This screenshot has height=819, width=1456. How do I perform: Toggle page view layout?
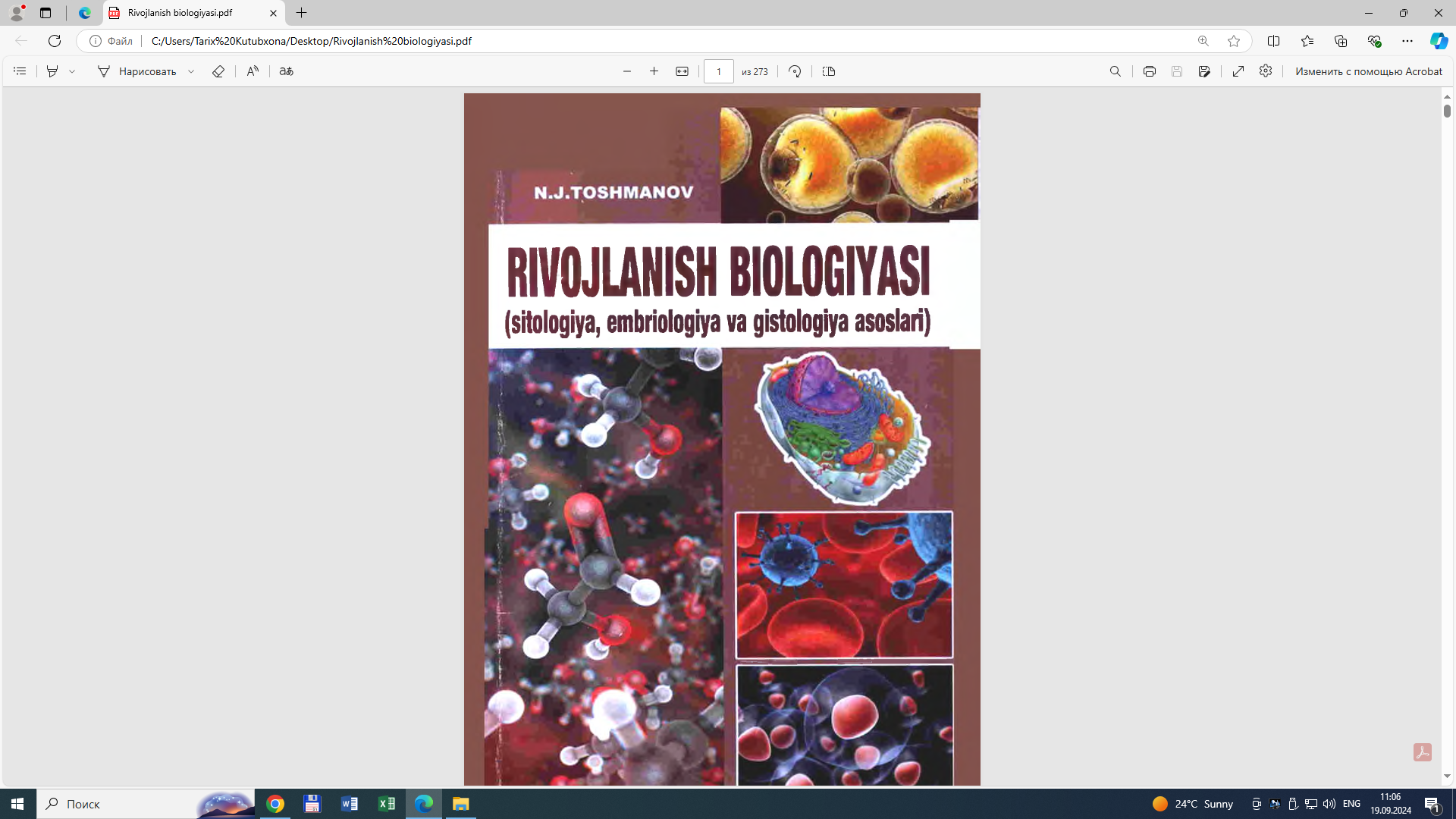[x=829, y=71]
